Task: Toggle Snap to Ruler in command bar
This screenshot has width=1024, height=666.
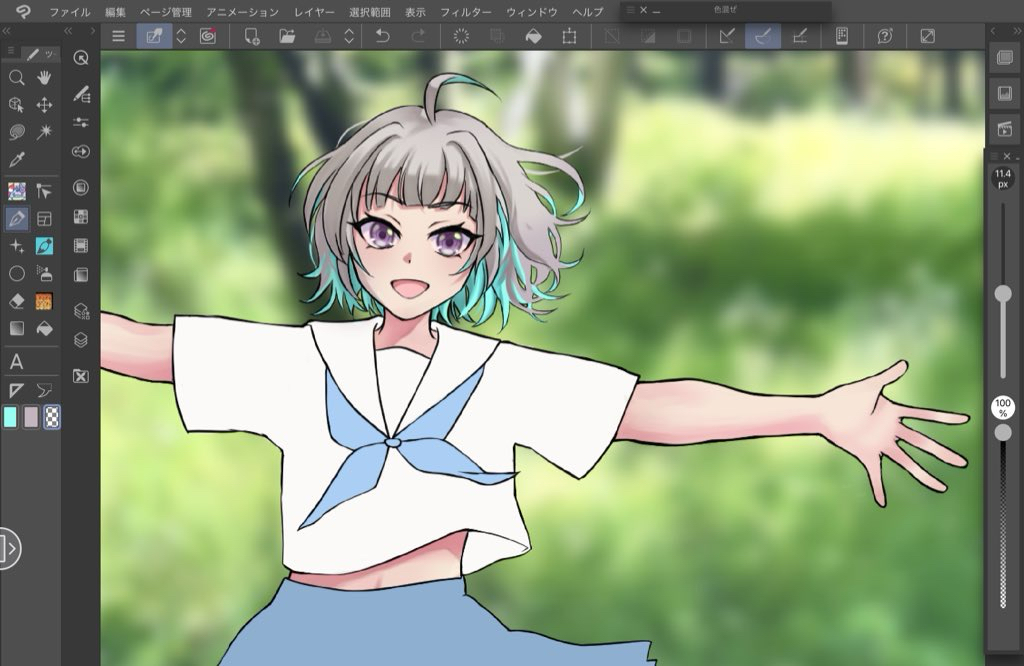Action: pyautogui.click(x=727, y=37)
